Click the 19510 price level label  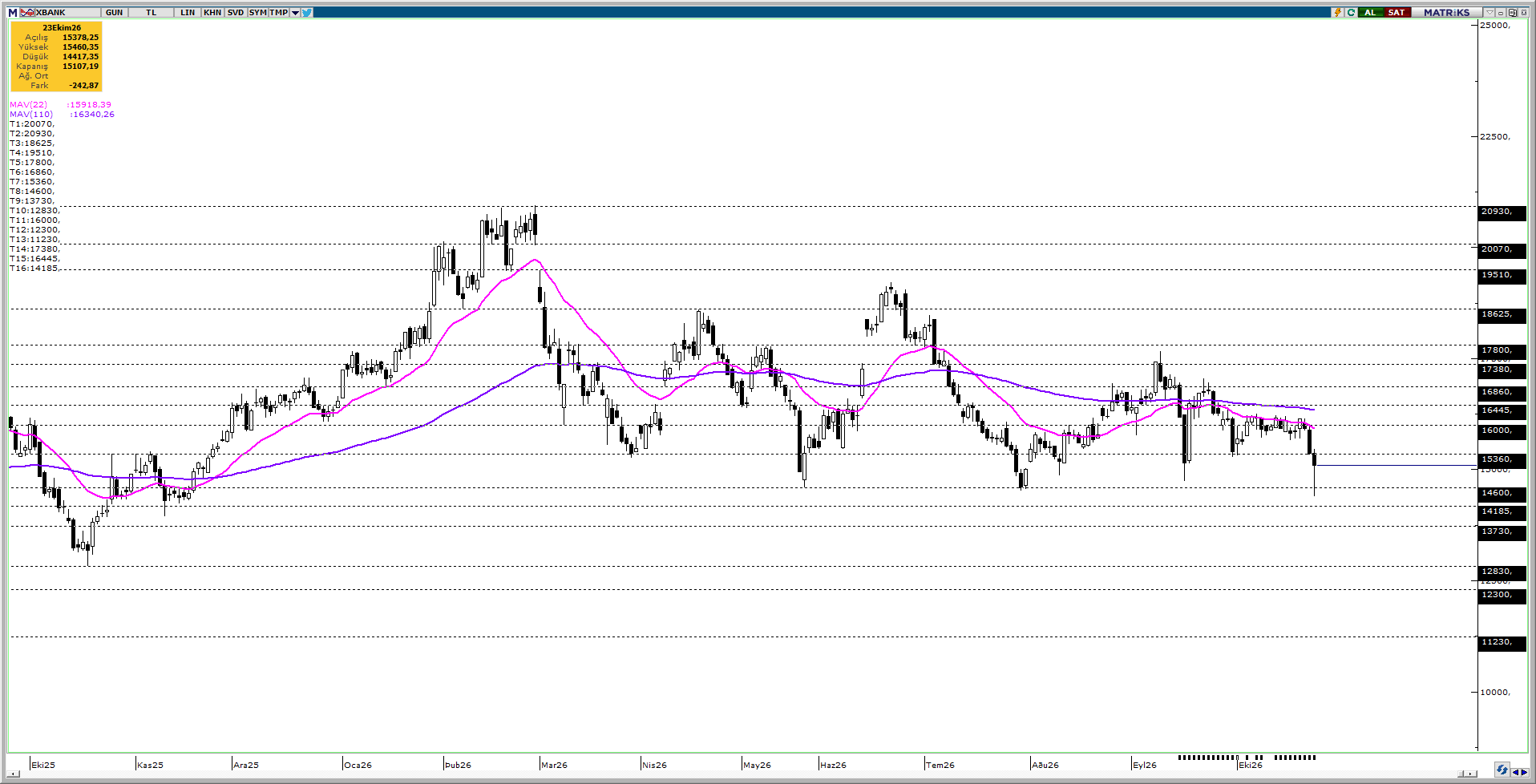(1502, 275)
